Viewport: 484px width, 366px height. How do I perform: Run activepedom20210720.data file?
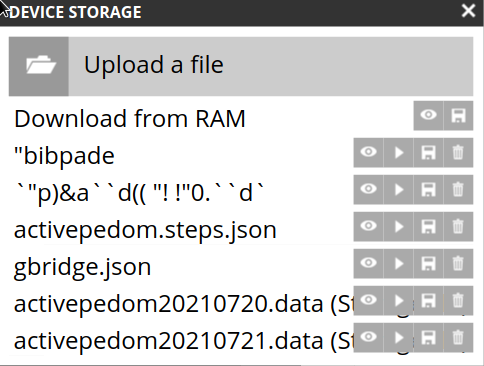coord(398,301)
